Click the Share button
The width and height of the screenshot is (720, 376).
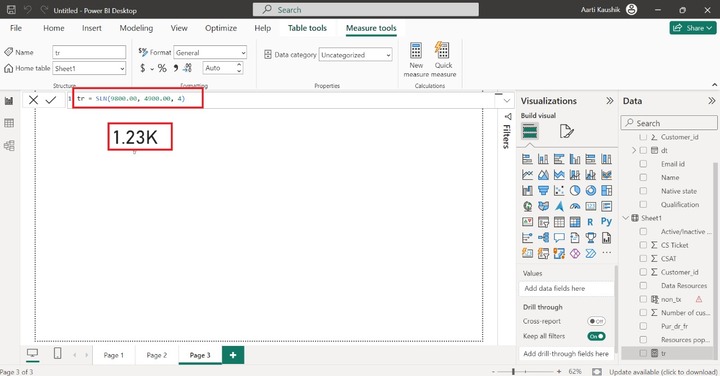pyautogui.click(x=692, y=28)
